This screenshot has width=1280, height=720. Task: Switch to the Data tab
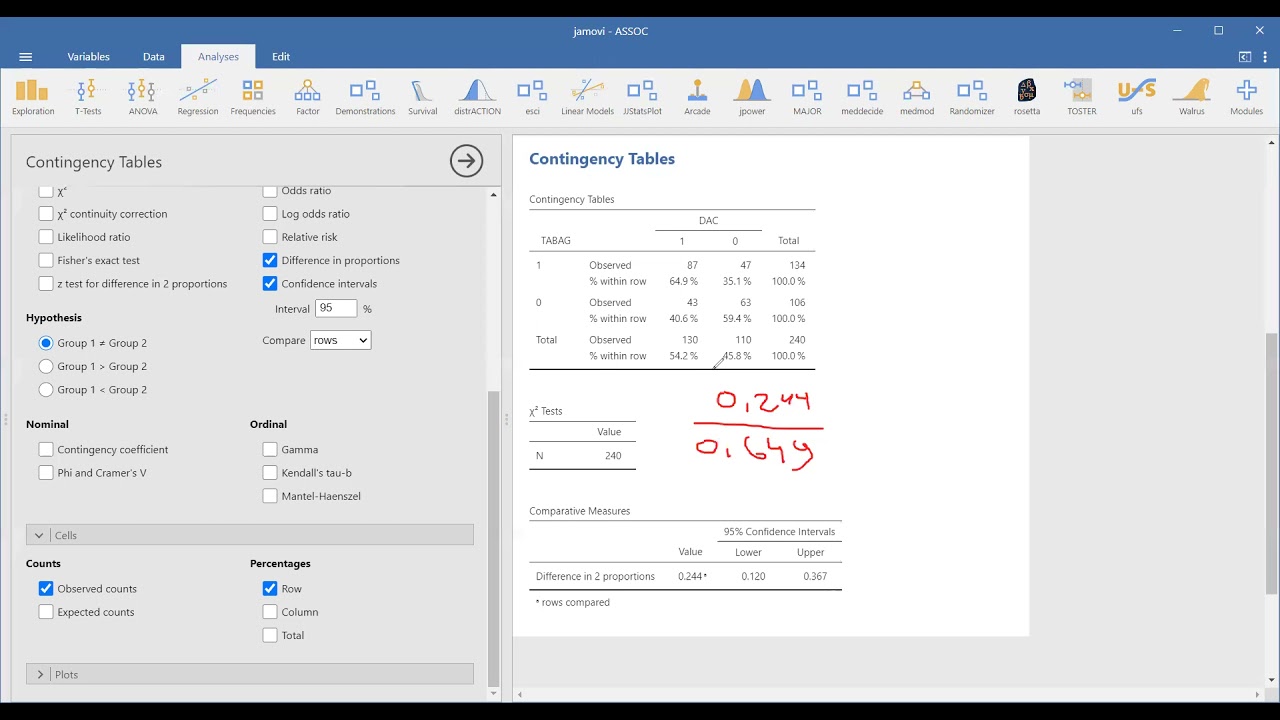coord(154,57)
